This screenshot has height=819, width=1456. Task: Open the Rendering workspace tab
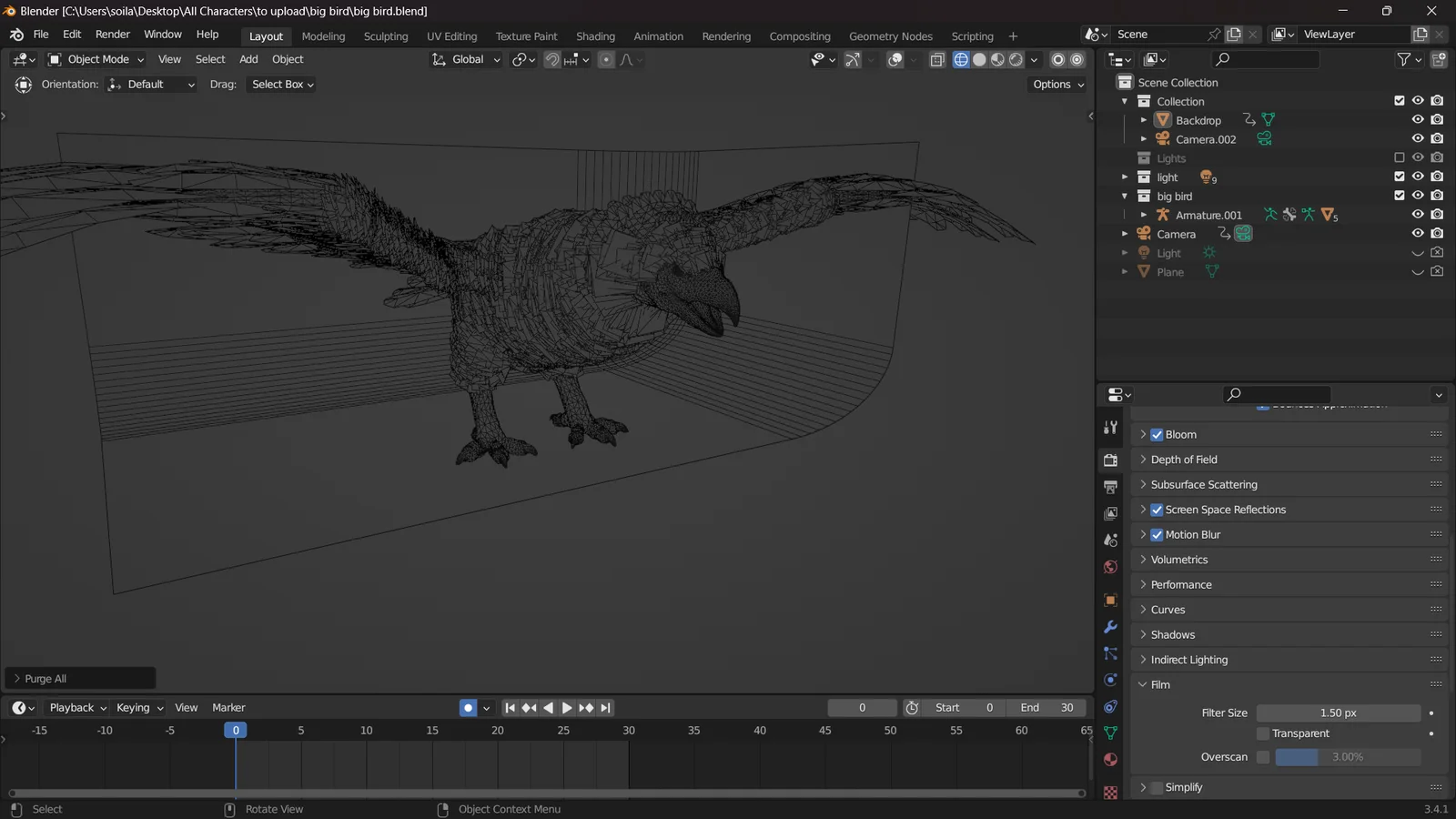point(726,36)
